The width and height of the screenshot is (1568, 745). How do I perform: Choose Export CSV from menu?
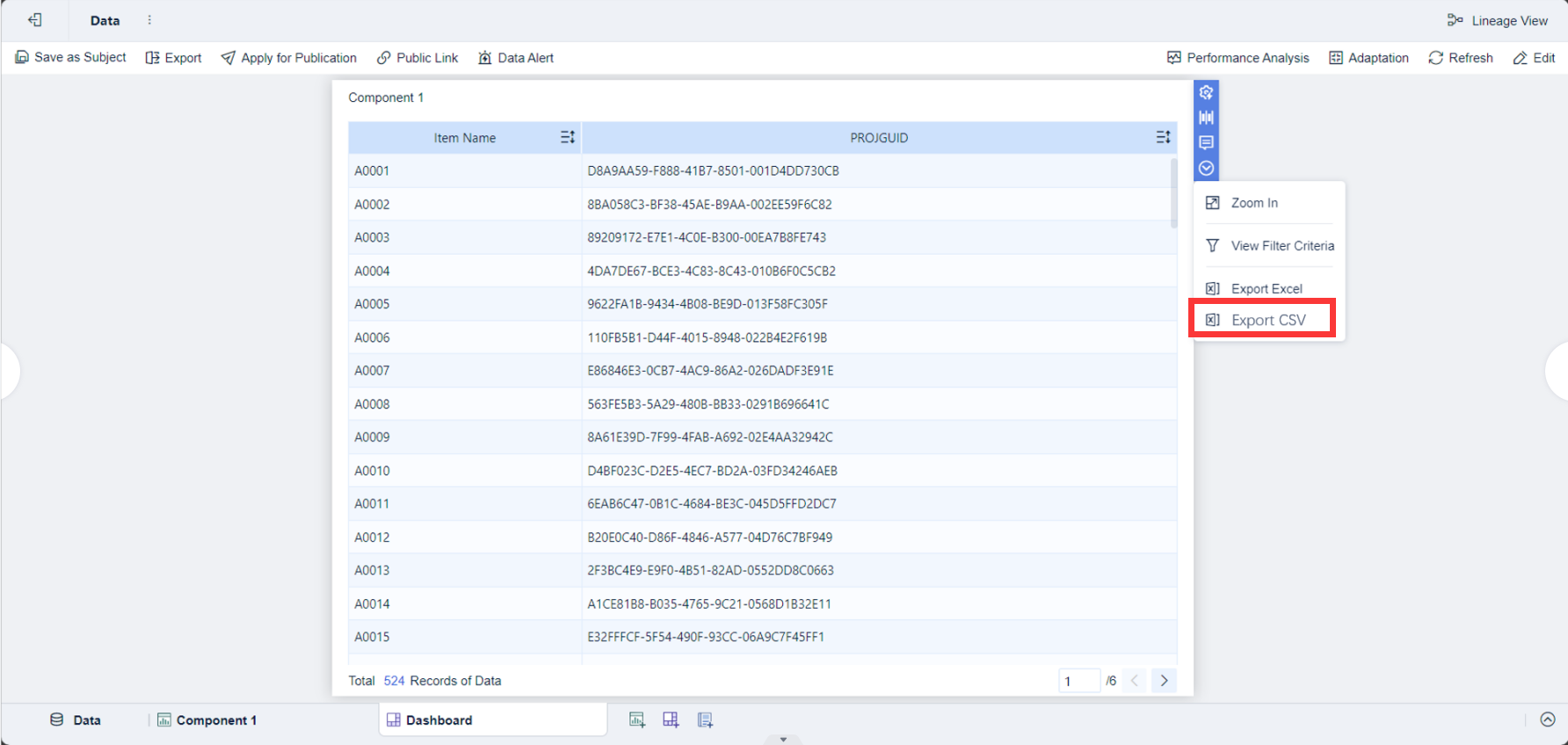(x=1262, y=320)
